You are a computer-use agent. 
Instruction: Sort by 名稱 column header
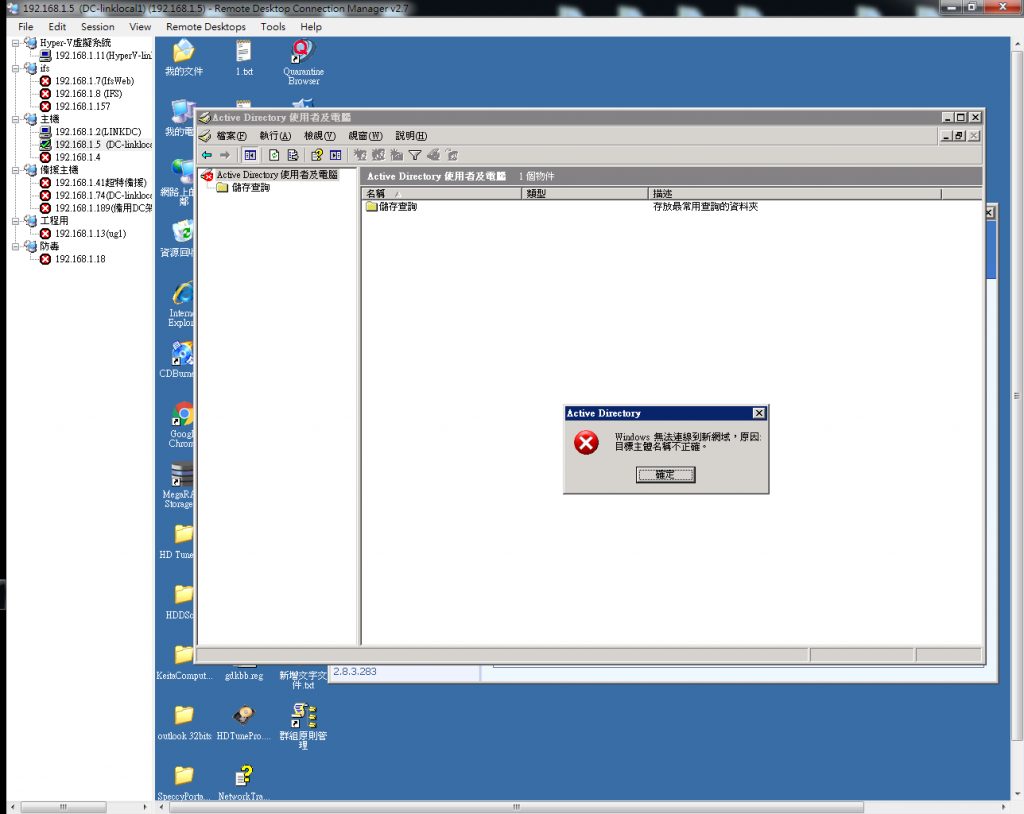click(x=441, y=193)
